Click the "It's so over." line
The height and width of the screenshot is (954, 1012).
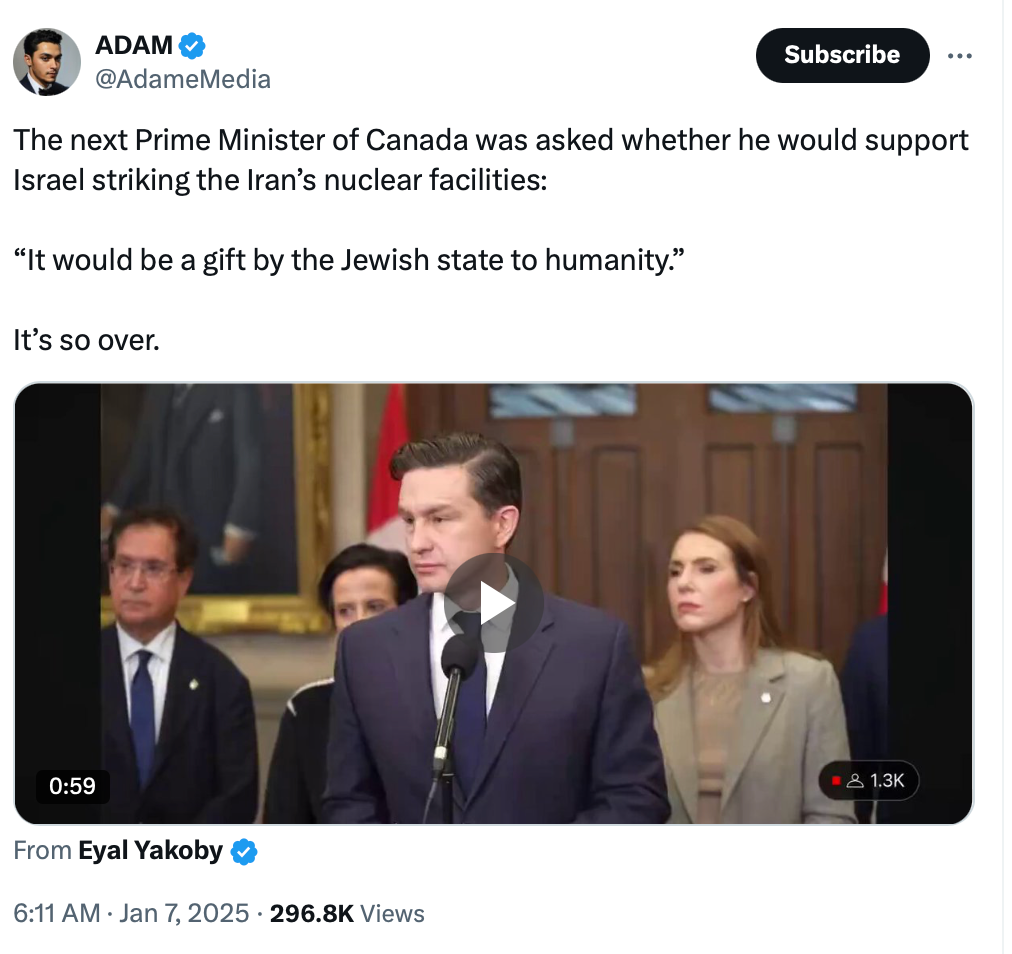[87, 340]
